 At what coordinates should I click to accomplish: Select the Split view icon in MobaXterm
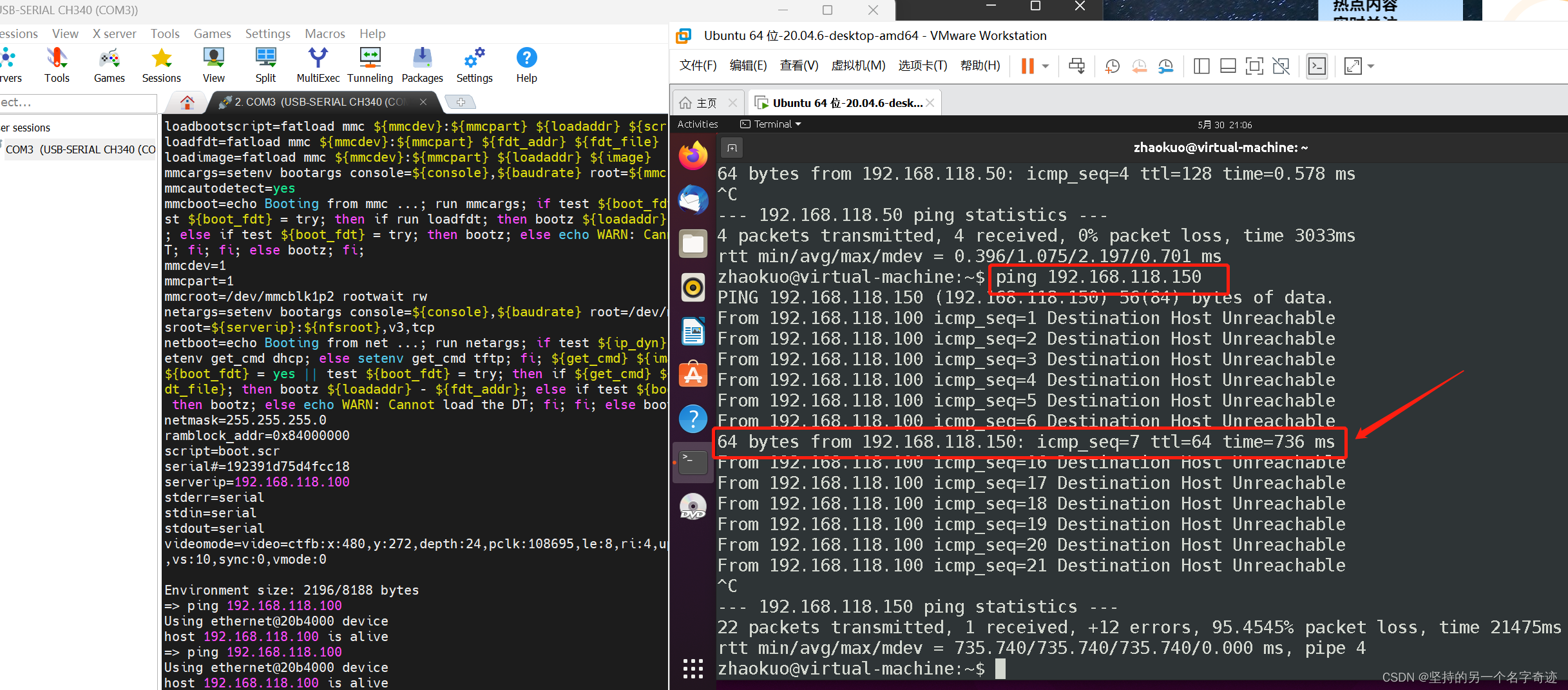click(265, 64)
